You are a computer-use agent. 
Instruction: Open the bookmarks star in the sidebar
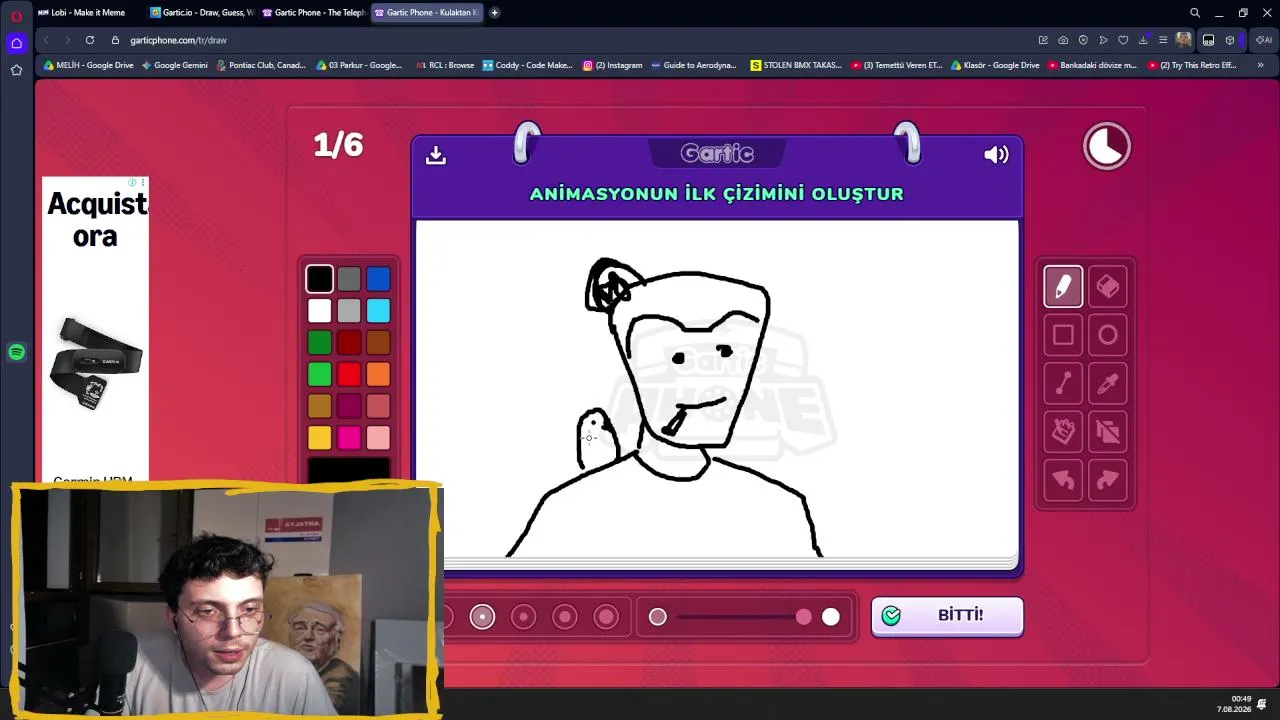[16, 70]
